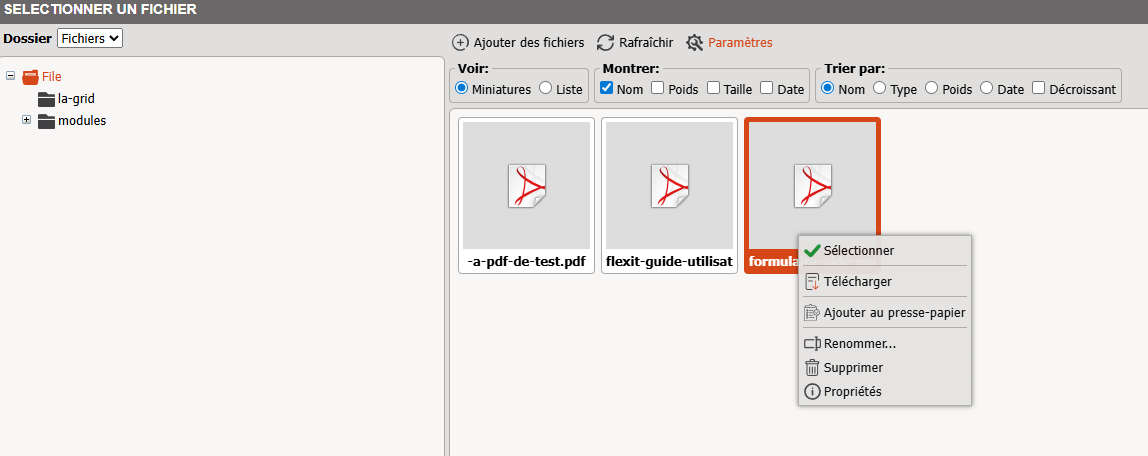Choose Renommer... from the context menu
This screenshot has width=1148, height=456.
pos(859,344)
